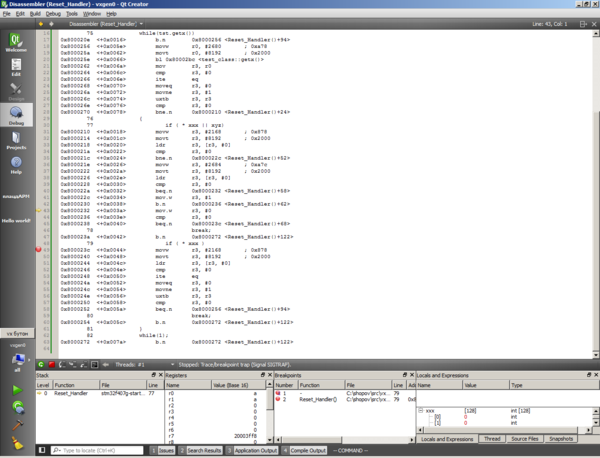Toggle the sidebar visibility button
The height and width of the screenshot is (458, 600).
tap(42, 450)
